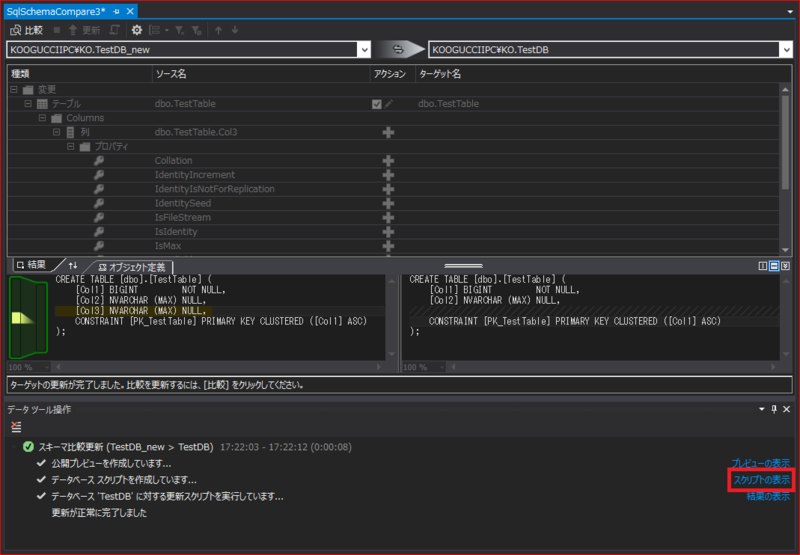The height and width of the screenshot is (555, 800).
Task: Click the plus icon in IsIdentity row
Action: tap(388, 232)
